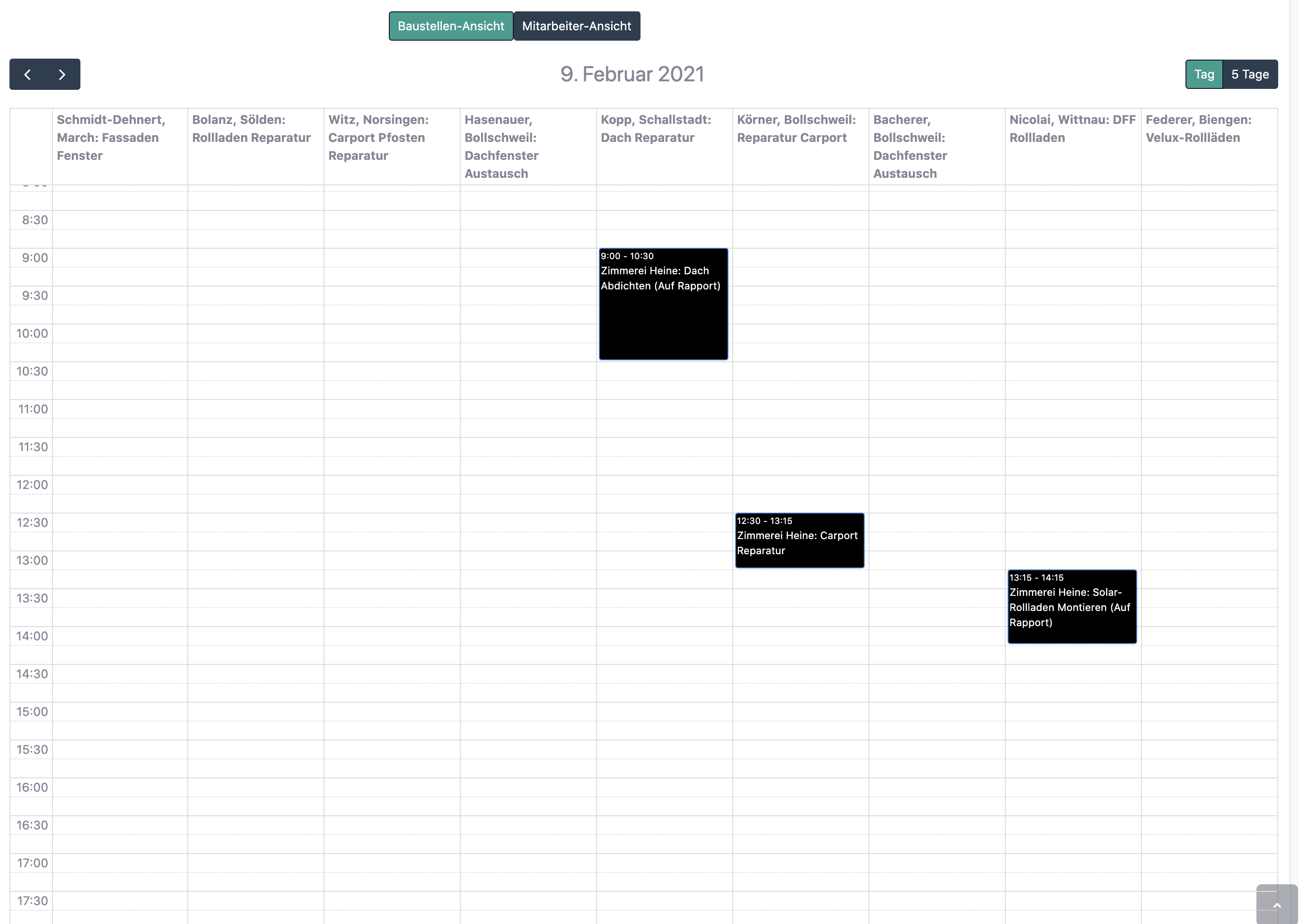This screenshot has height=924, width=1299.
Task: Open the 13:15 Solar-Rollladen Montieren event
Action: tap(1071, 607)
